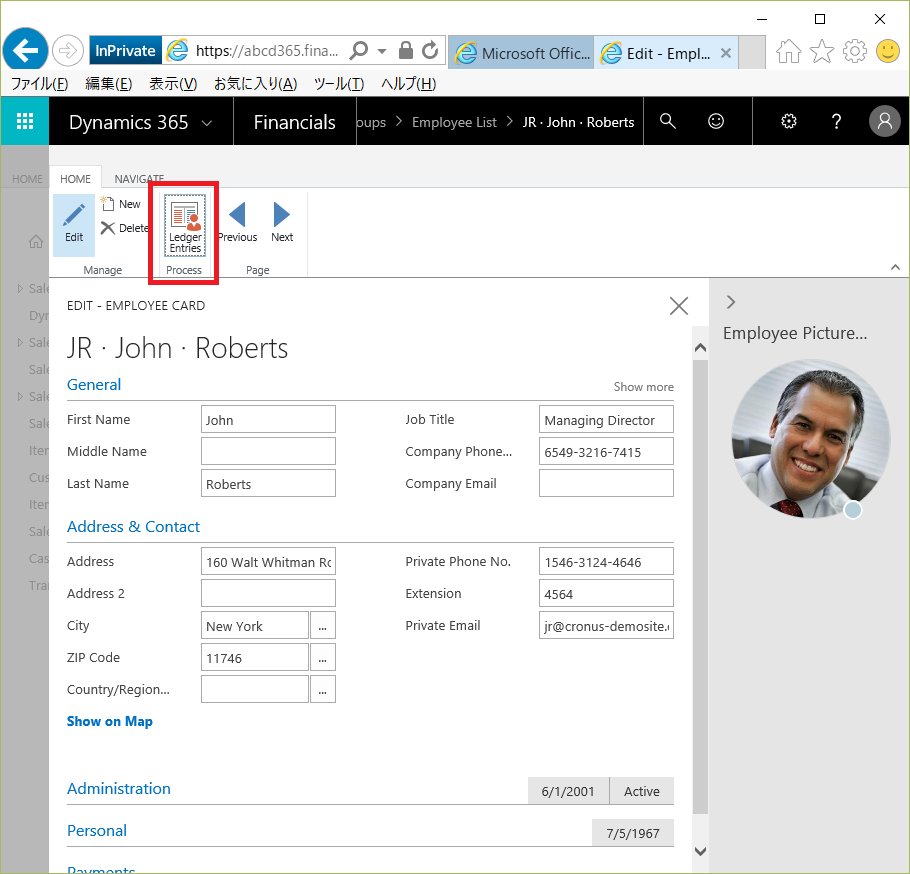Click the home icon in left sidebar
Screen dimensions: 910x874
[36, 241]
